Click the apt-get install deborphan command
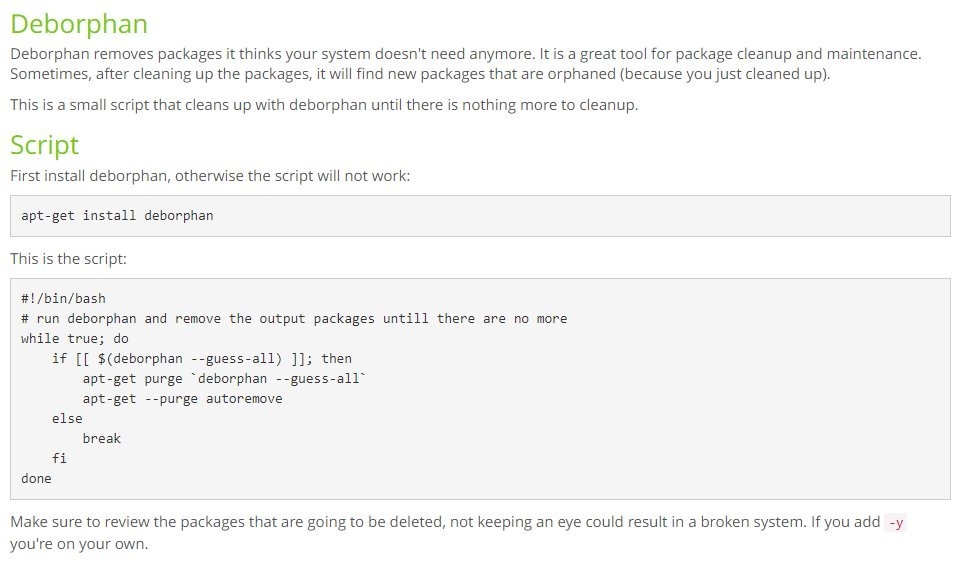965x565 pixels. [117, 215]
